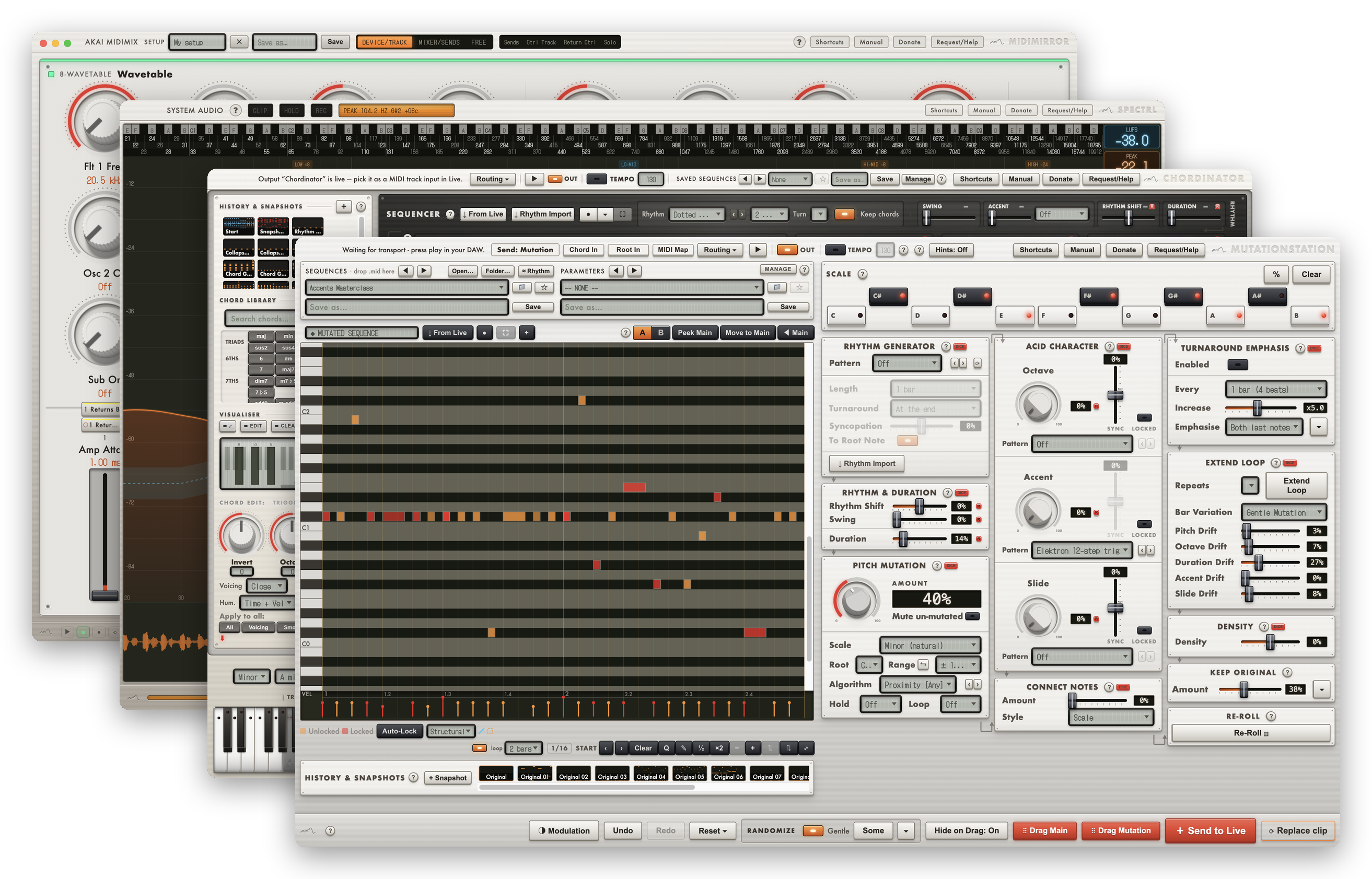Select FREE mode in MidiMirror window

coord(479,42)
